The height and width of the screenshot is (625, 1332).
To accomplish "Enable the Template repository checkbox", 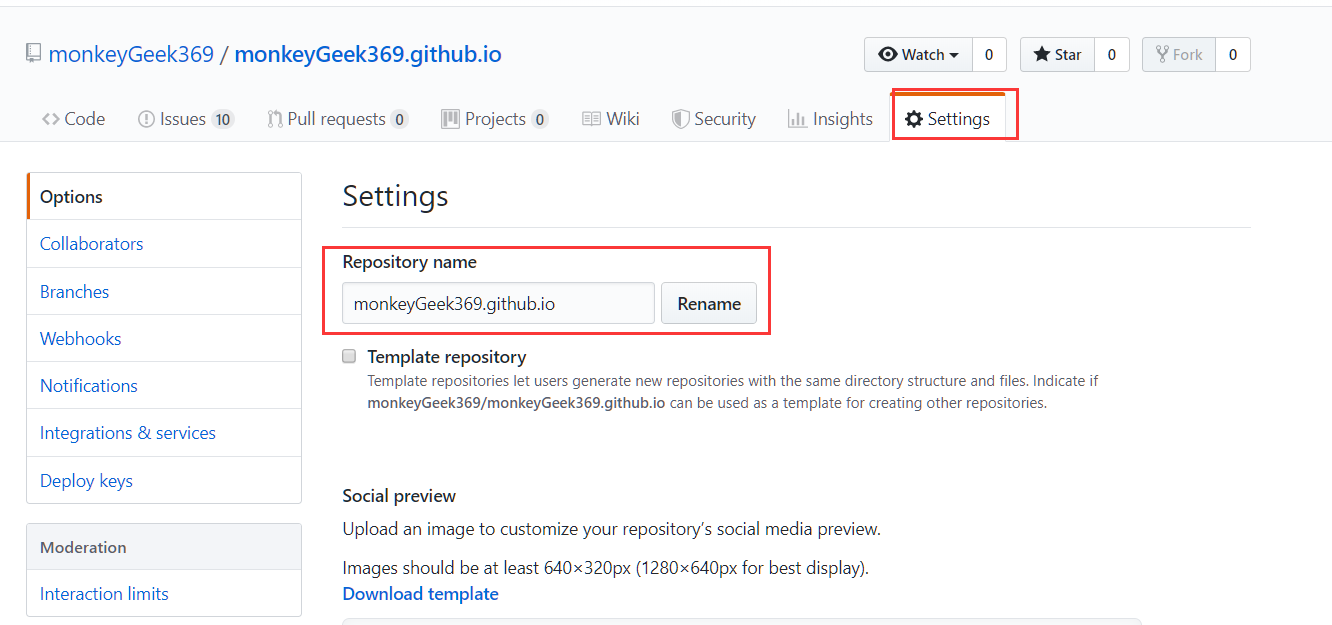I will tap(349, 356).
